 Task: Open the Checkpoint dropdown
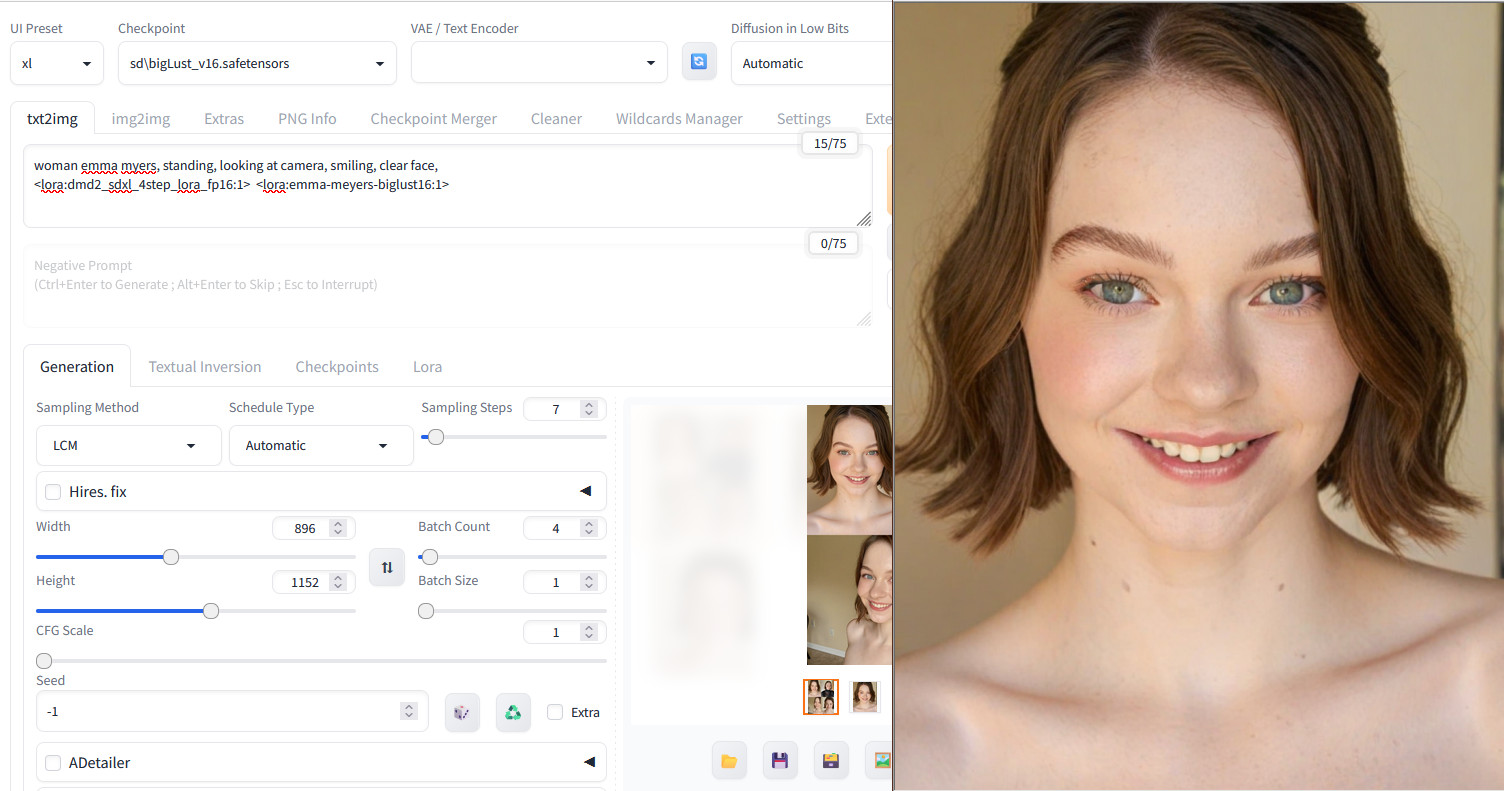click(x=257, y=63)
